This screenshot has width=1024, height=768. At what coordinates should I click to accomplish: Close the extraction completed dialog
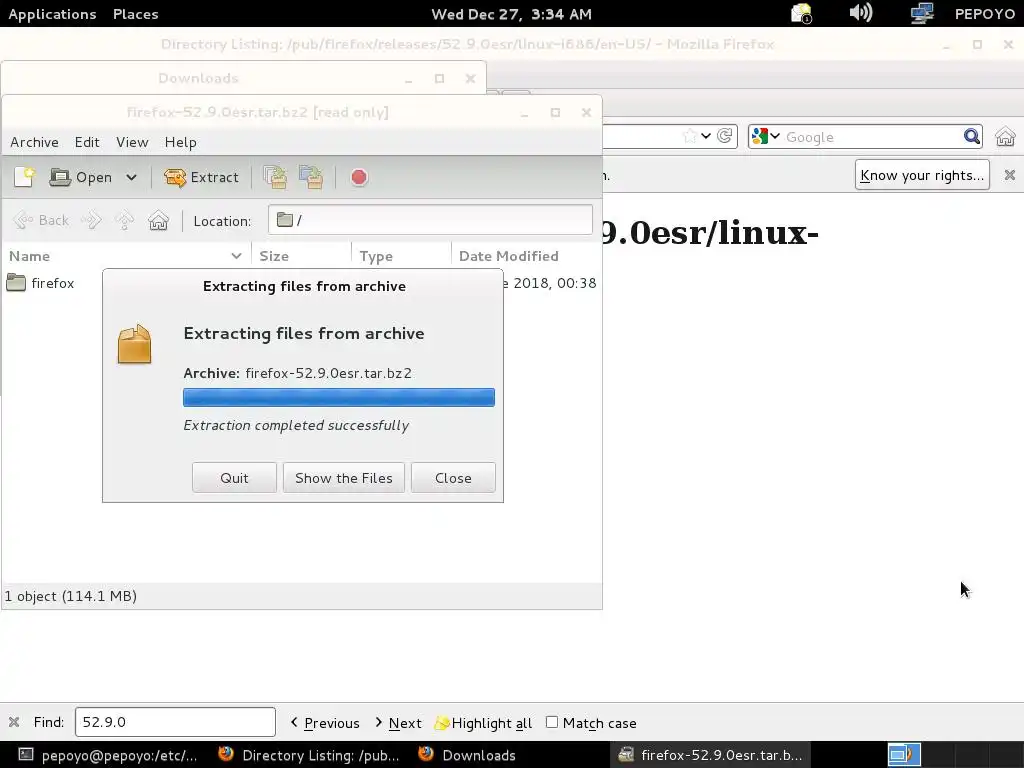[x=453, y=478]
